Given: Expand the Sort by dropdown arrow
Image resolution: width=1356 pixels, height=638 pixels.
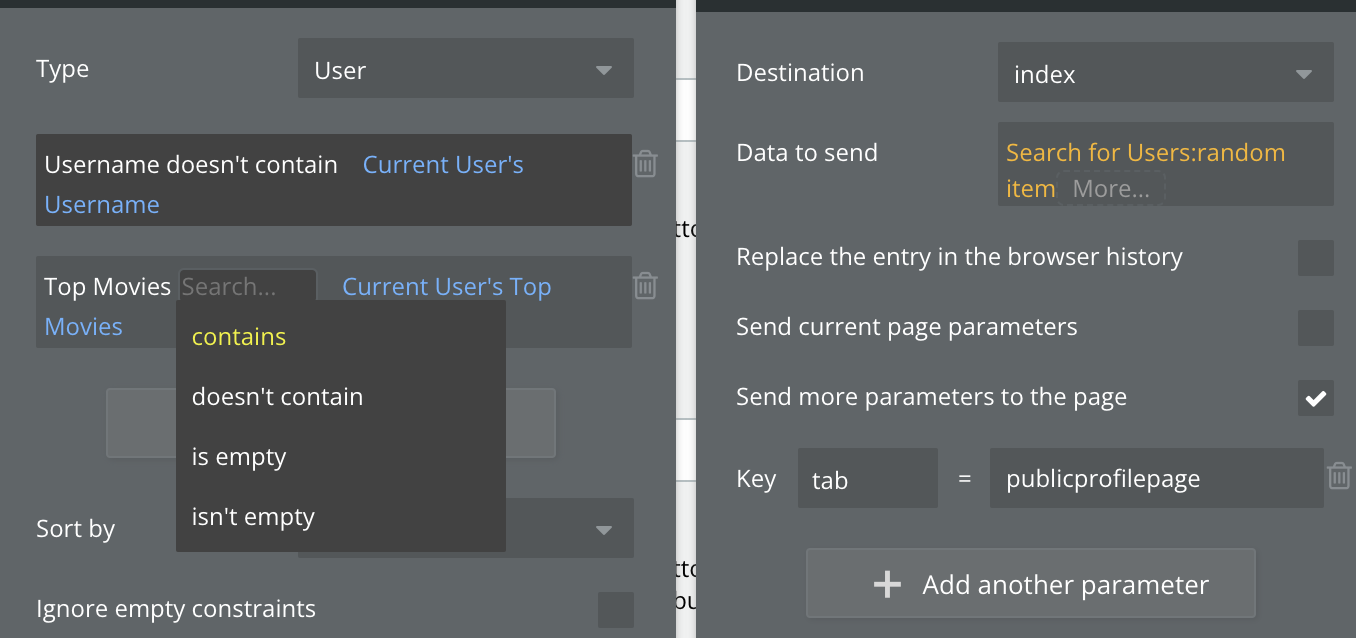Looking at the screenshot, I should pos(603,529).
